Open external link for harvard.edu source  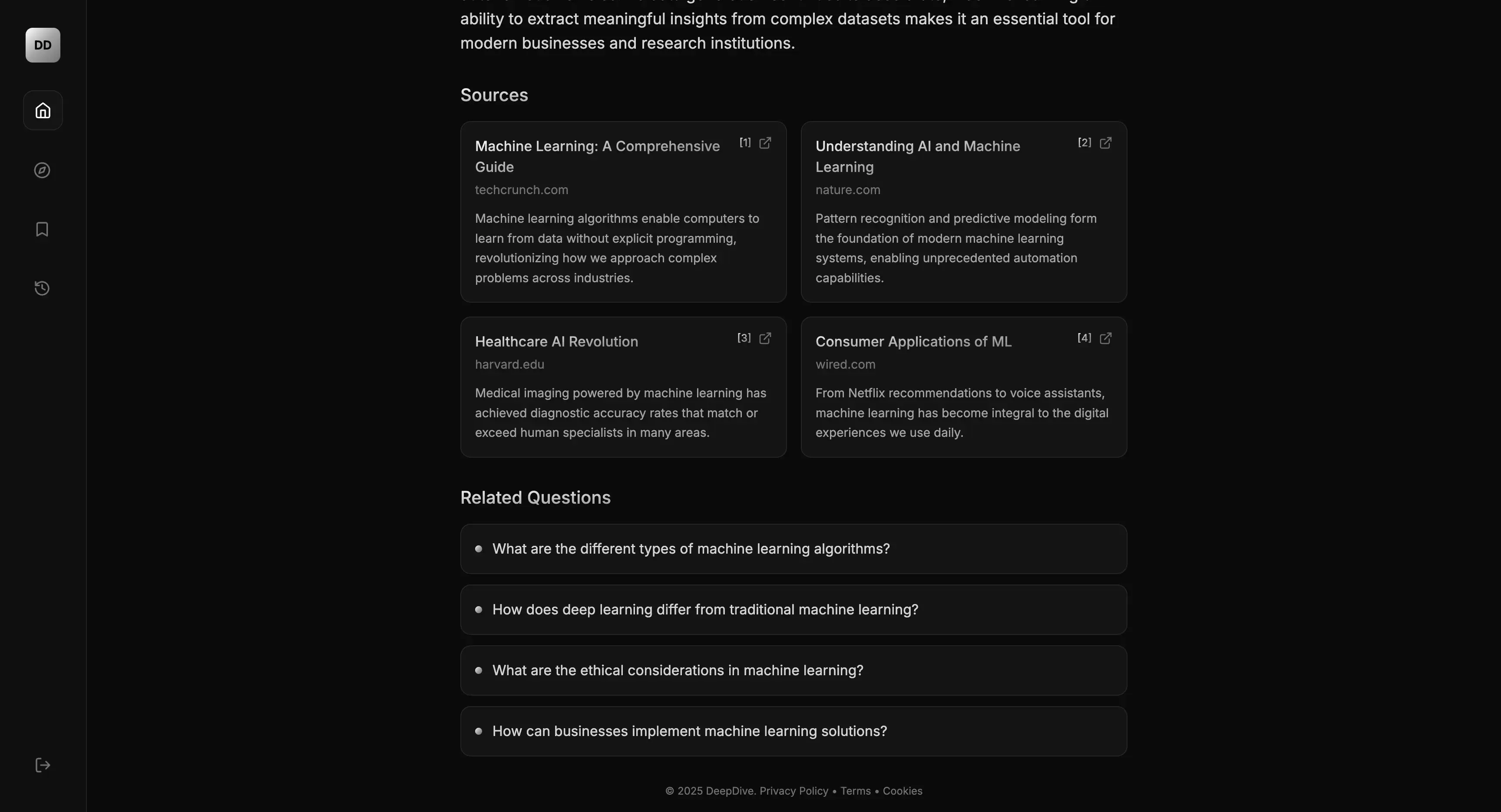(765, 338)
